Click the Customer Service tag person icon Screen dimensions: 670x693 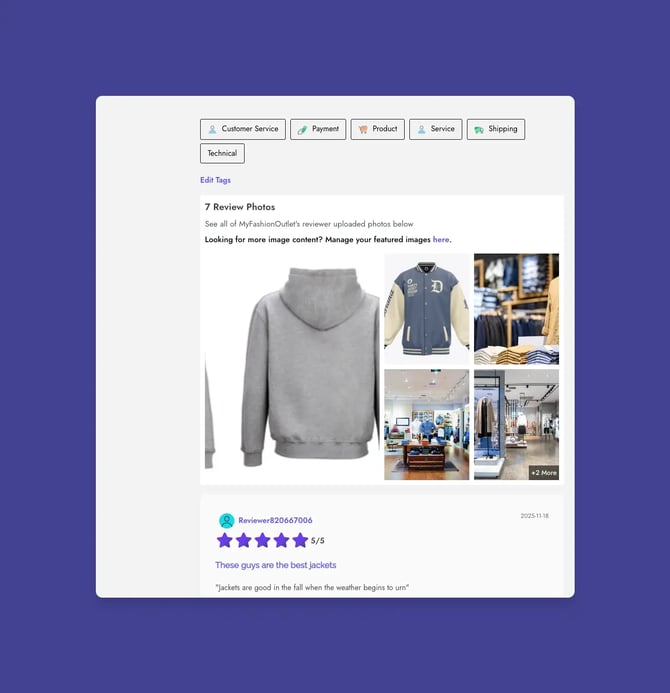(x=212, y=129)
